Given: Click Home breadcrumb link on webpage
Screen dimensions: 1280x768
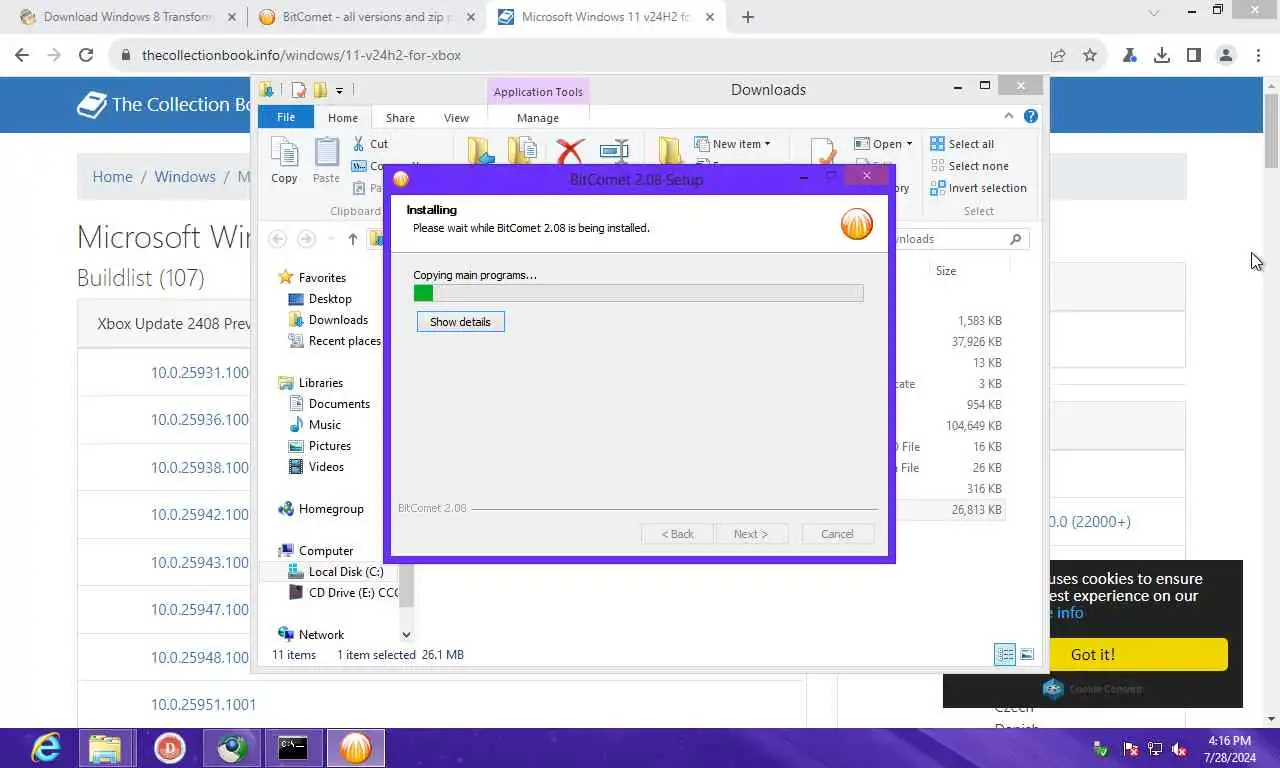Looking at the screenshot, I should click(x=112, y=177).
